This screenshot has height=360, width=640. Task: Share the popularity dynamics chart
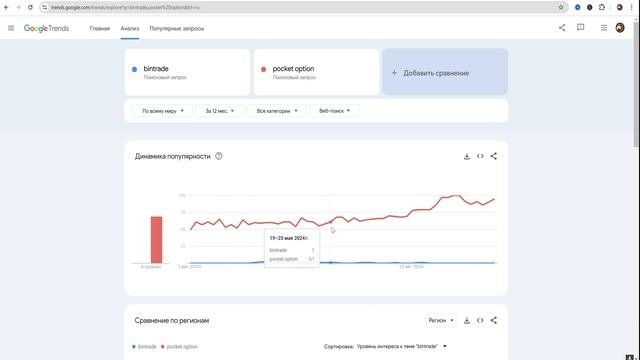coord(493,156)
